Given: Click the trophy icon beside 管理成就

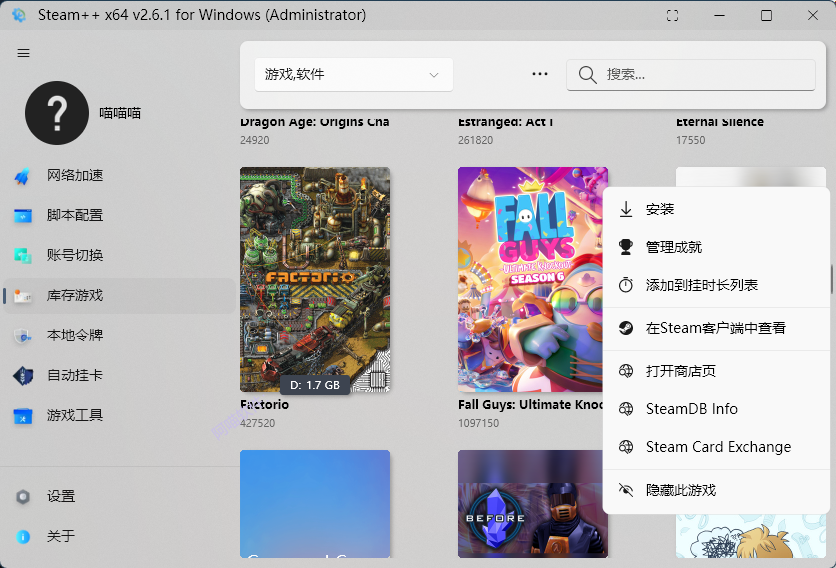Looking at the screenshot, I should pyautogui.click(x=626, y=247).
